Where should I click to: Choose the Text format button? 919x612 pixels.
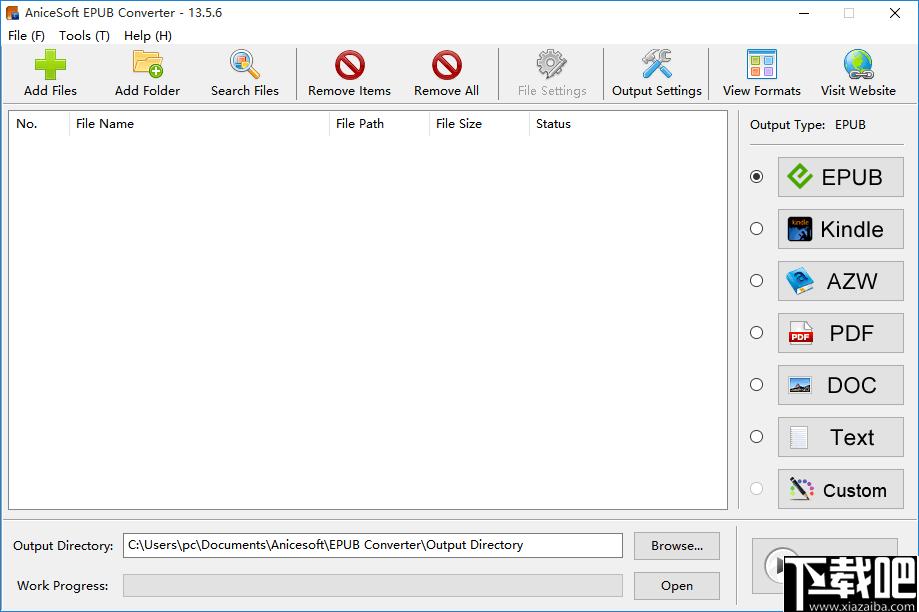(x=840, y=437)
